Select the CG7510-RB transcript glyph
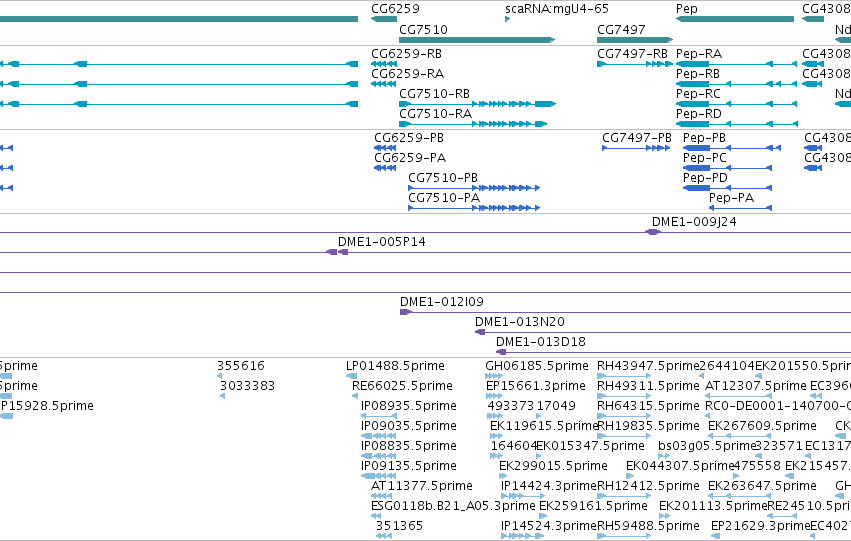The height and width of the screenshot is (541, 851). 477,104
